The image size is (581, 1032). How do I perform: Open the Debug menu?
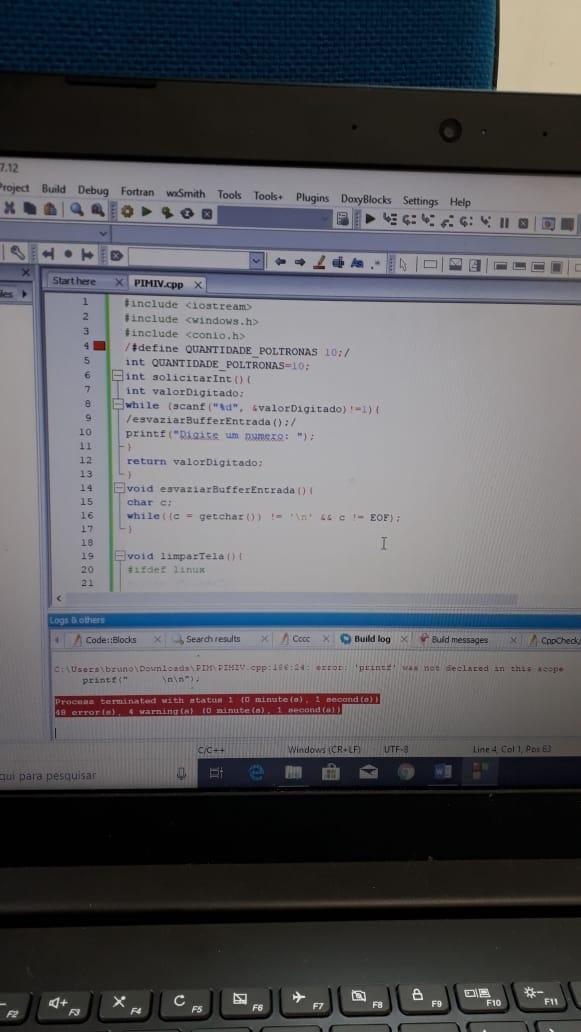point(93,190)
